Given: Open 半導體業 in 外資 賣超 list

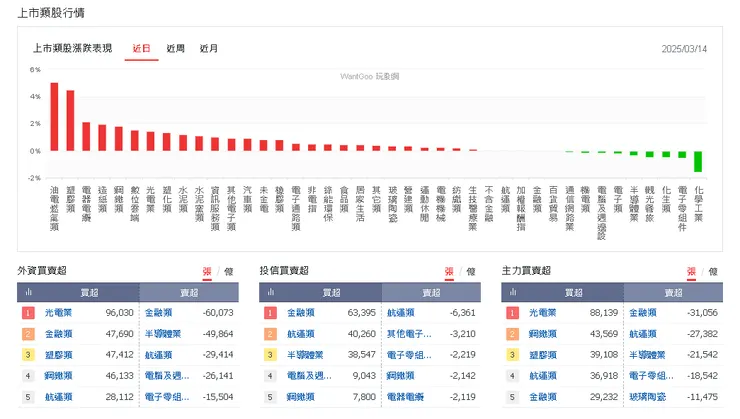Looking at the screenshot, I should pos(163,334).
